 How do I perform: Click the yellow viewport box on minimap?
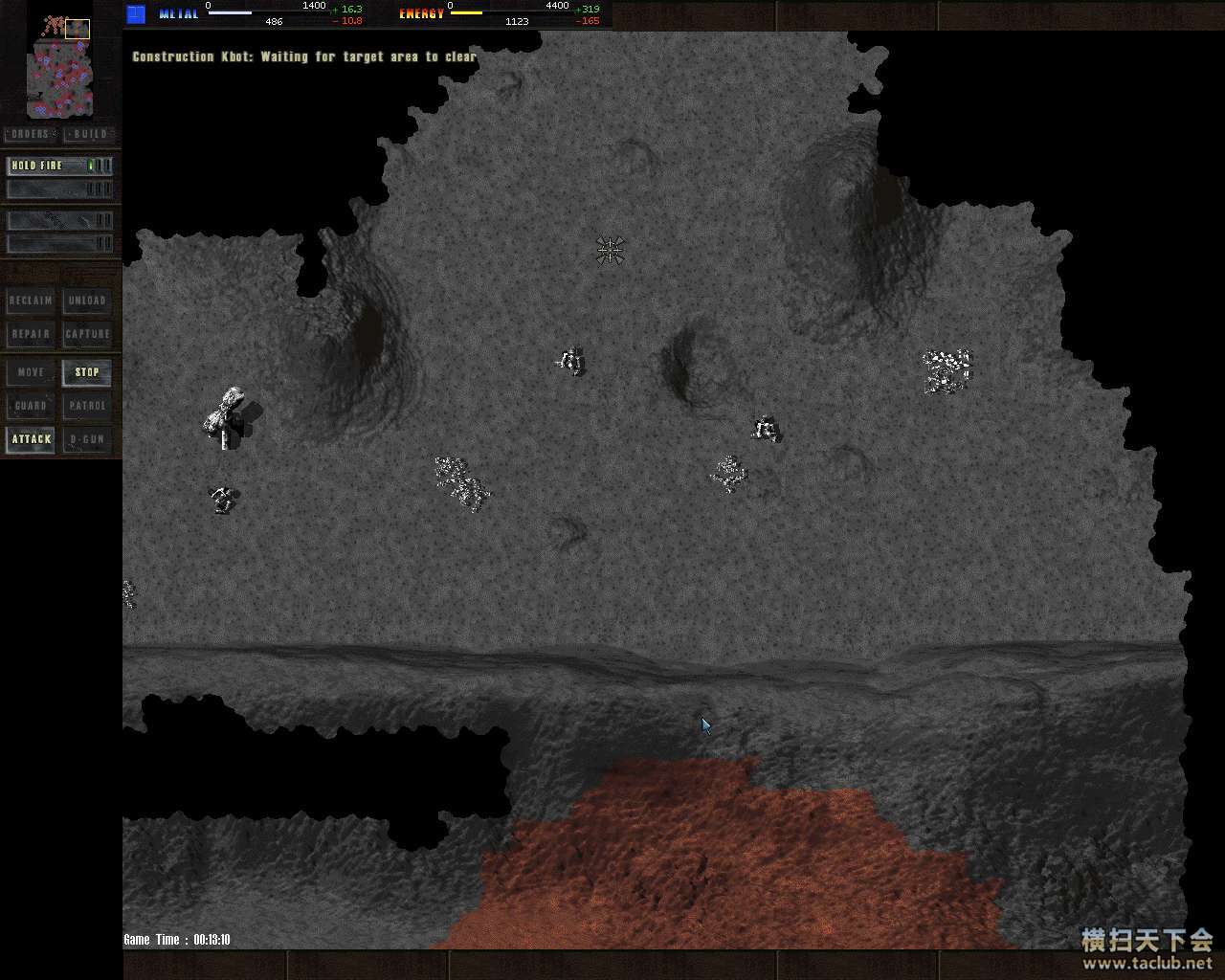click(78, 29)
